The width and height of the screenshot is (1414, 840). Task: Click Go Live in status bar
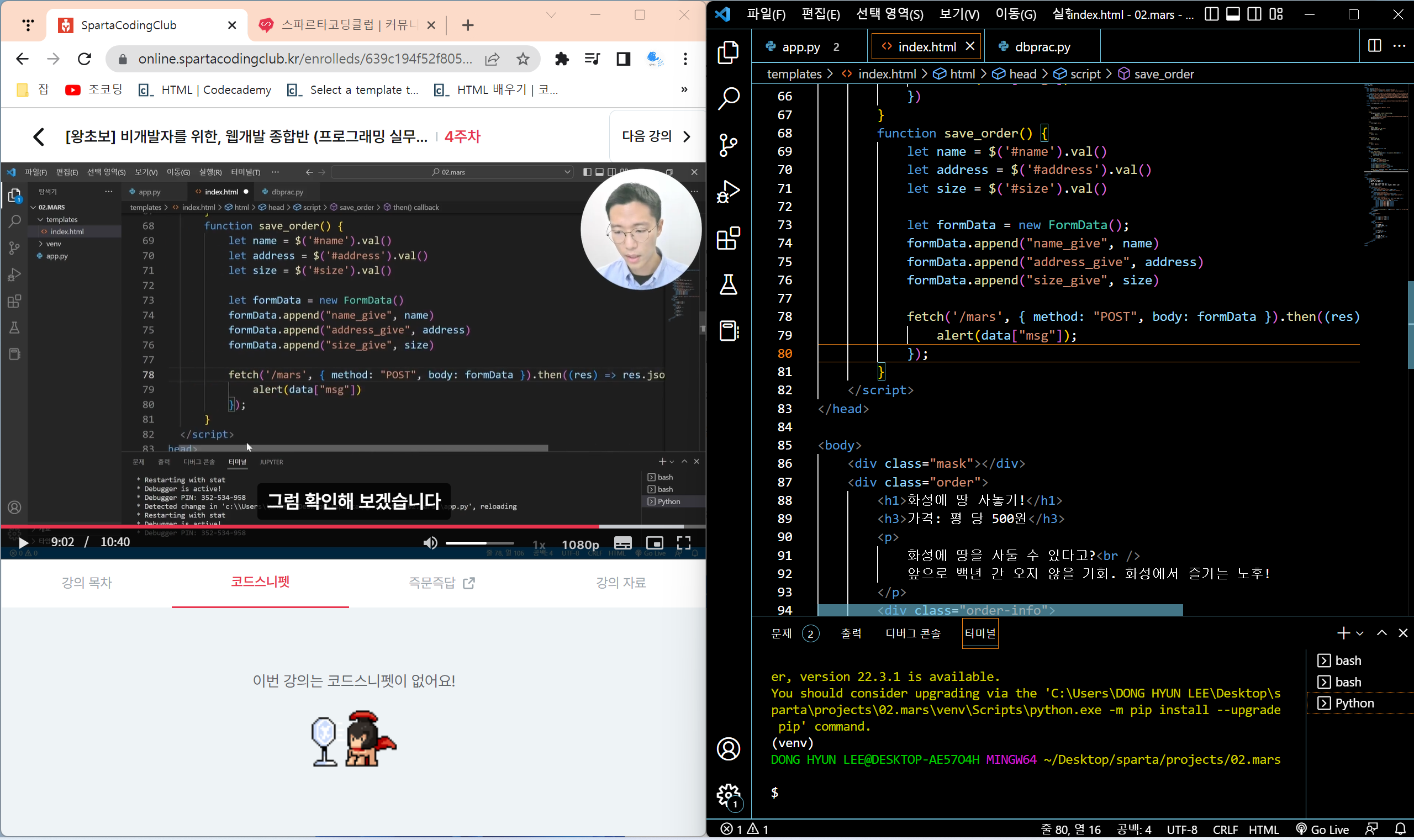tap(1322, 830)
